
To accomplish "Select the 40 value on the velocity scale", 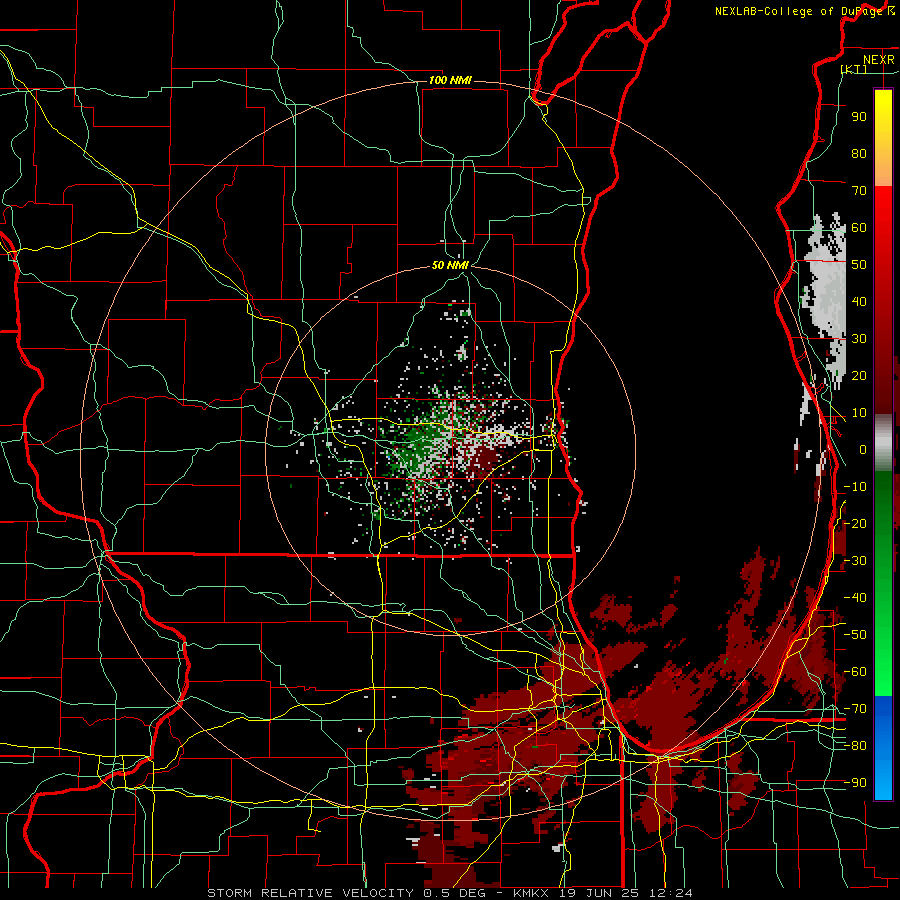I will [x=859, y=301].
